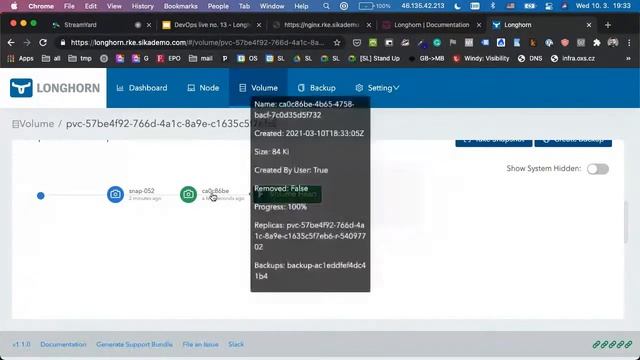Open the Volume page
This screenshot has height=360, width=640.
click(x=258, y=88)
